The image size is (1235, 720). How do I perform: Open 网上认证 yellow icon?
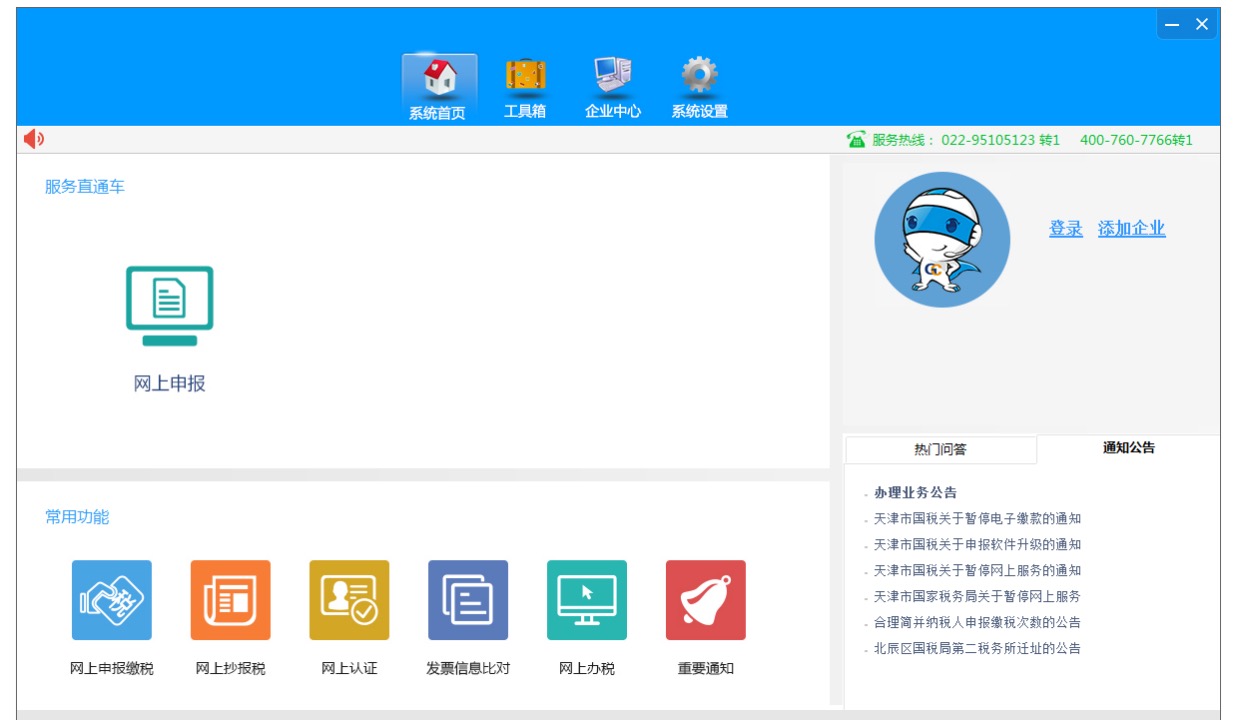[x=349, y=600]
